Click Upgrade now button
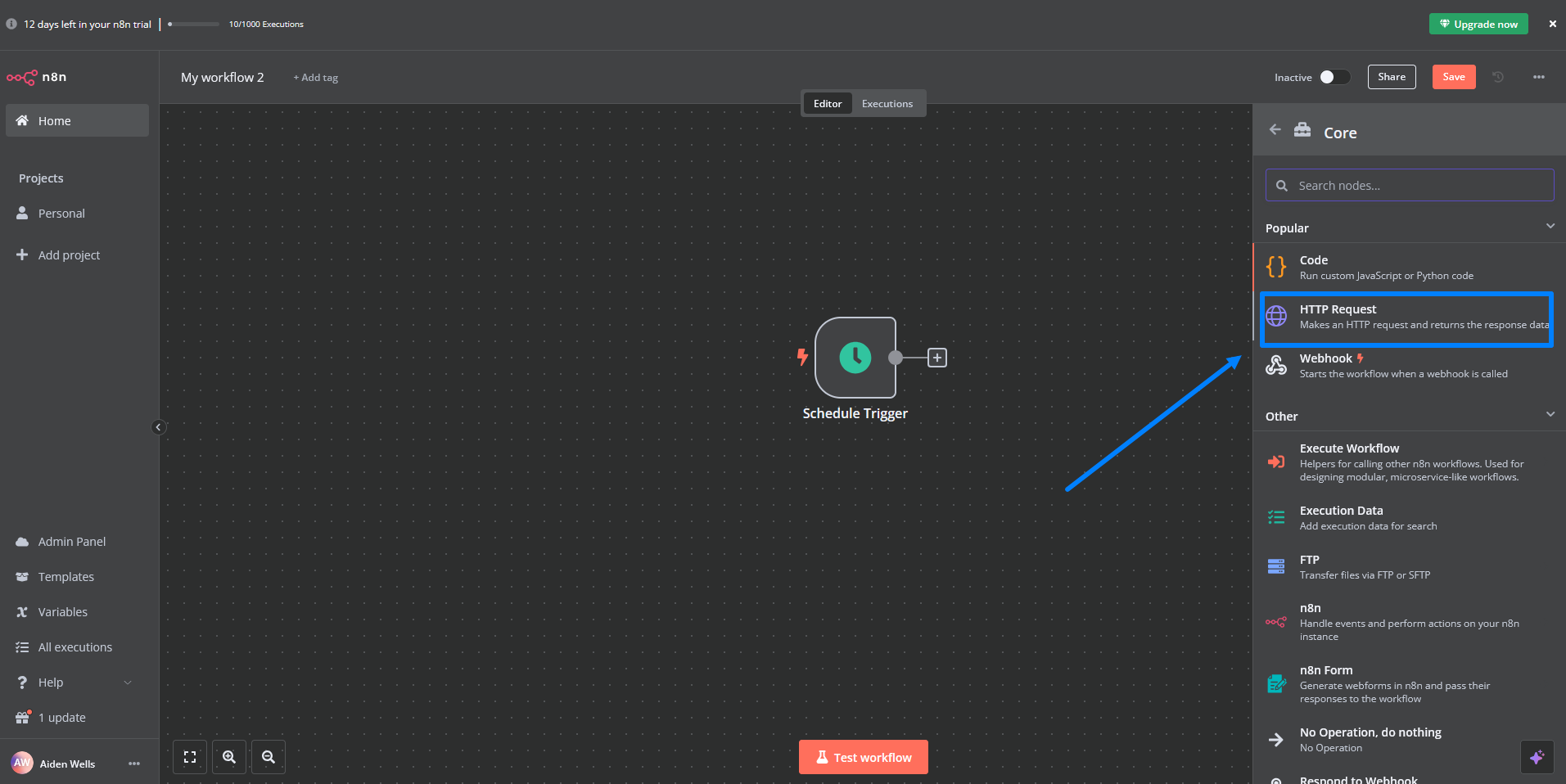The image size is (1566, 784). tap(1478, 24)
